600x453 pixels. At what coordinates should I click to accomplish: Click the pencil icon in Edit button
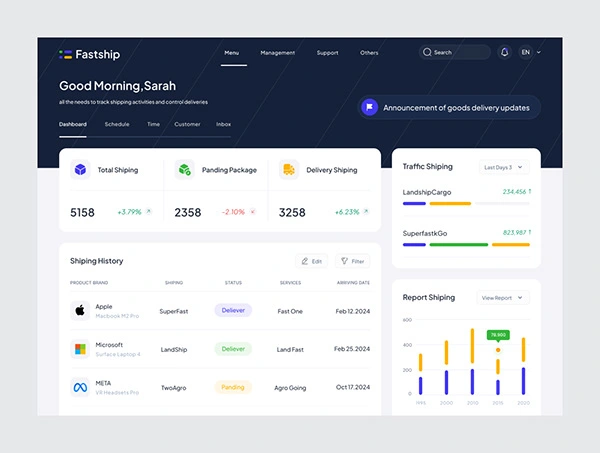305,261
